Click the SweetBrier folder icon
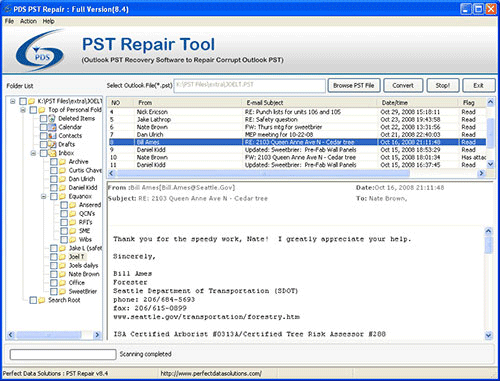This screenshot has width=500, height=381. click(62, 292)
